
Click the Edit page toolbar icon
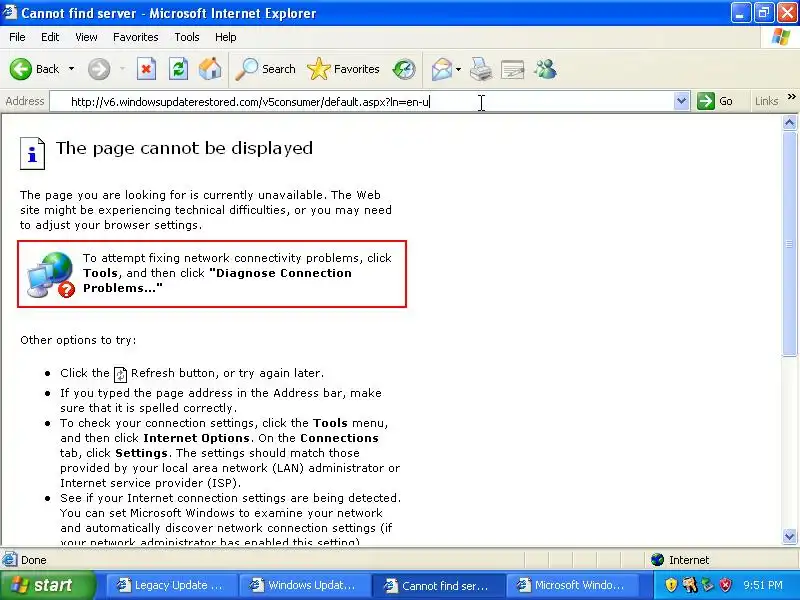click(x=513, y=69)
